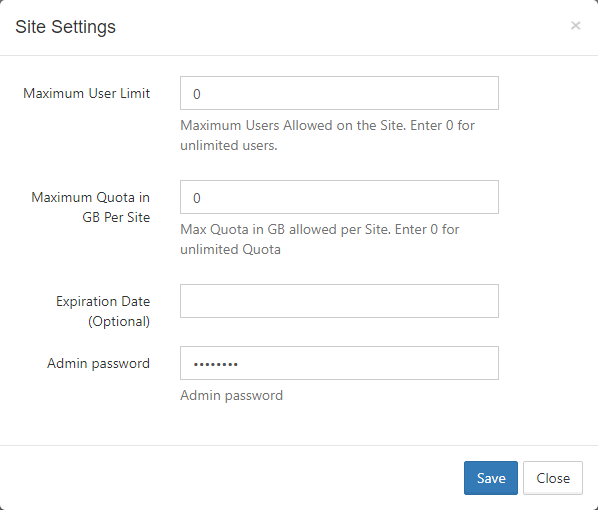Screen dimensions: 598x510
Task: Select the Maximum Quota in GB field
Action: tap(339, 197)
